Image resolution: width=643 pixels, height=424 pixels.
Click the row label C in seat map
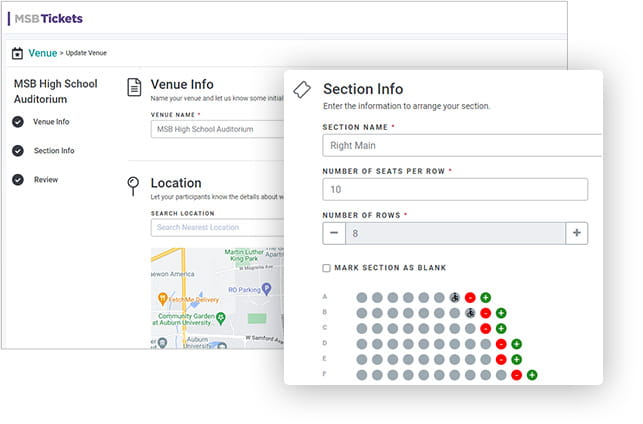[x=325, y=327]
